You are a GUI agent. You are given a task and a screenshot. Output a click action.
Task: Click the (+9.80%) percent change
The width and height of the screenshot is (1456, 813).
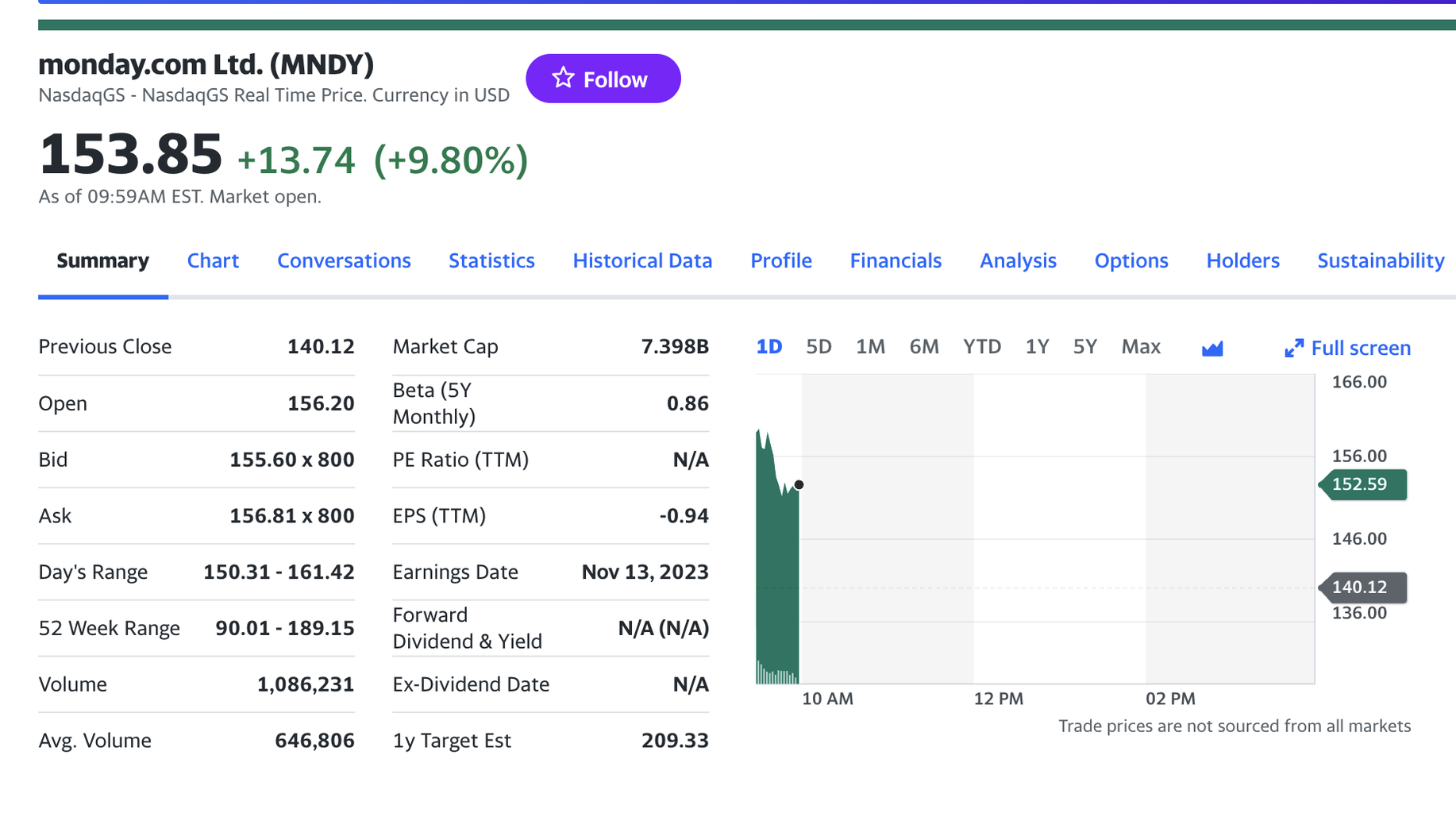450,160
